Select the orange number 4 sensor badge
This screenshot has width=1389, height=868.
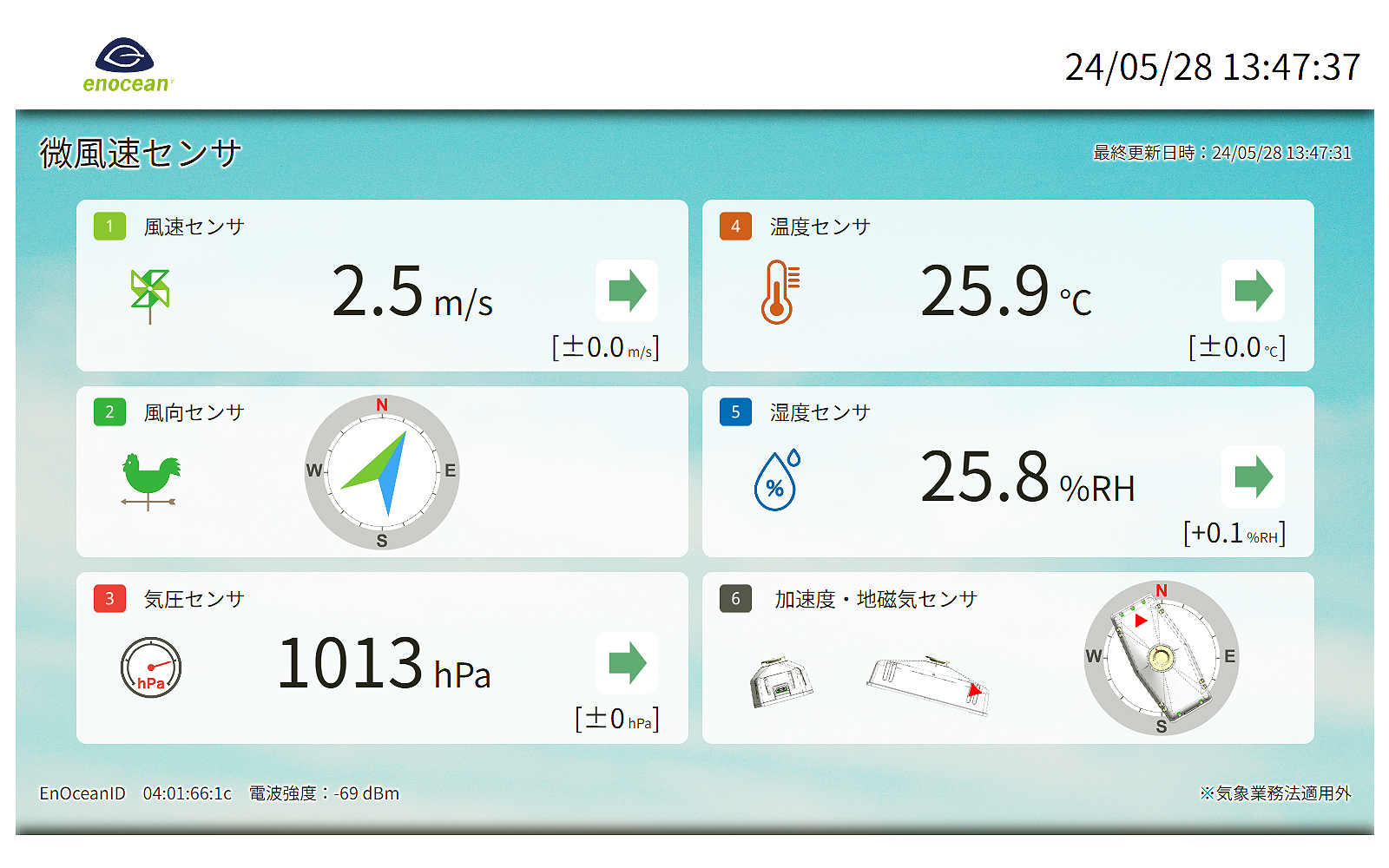tap(735, 227)
